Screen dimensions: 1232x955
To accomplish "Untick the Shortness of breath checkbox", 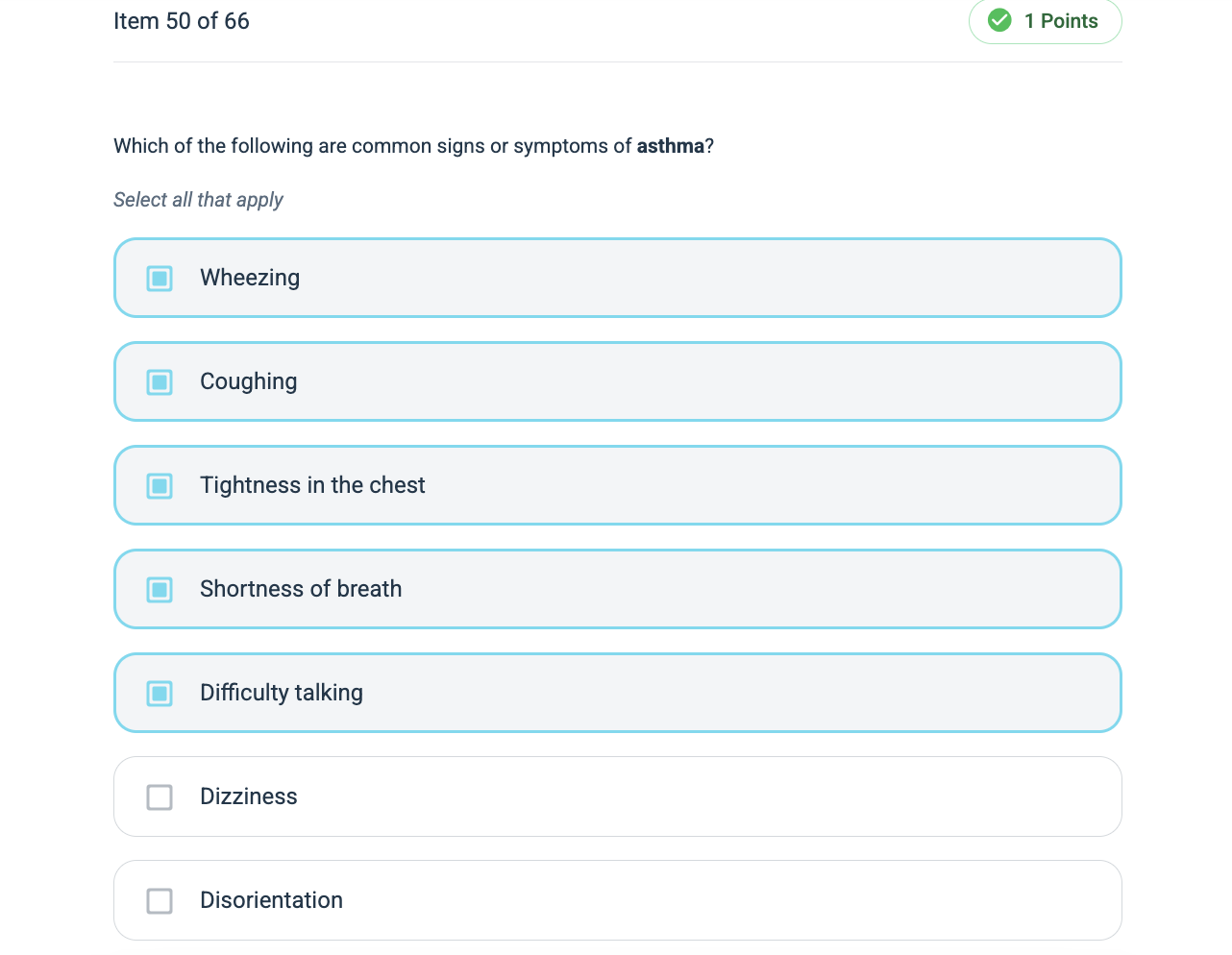I will pyautogui.click(x=160, y=590).
